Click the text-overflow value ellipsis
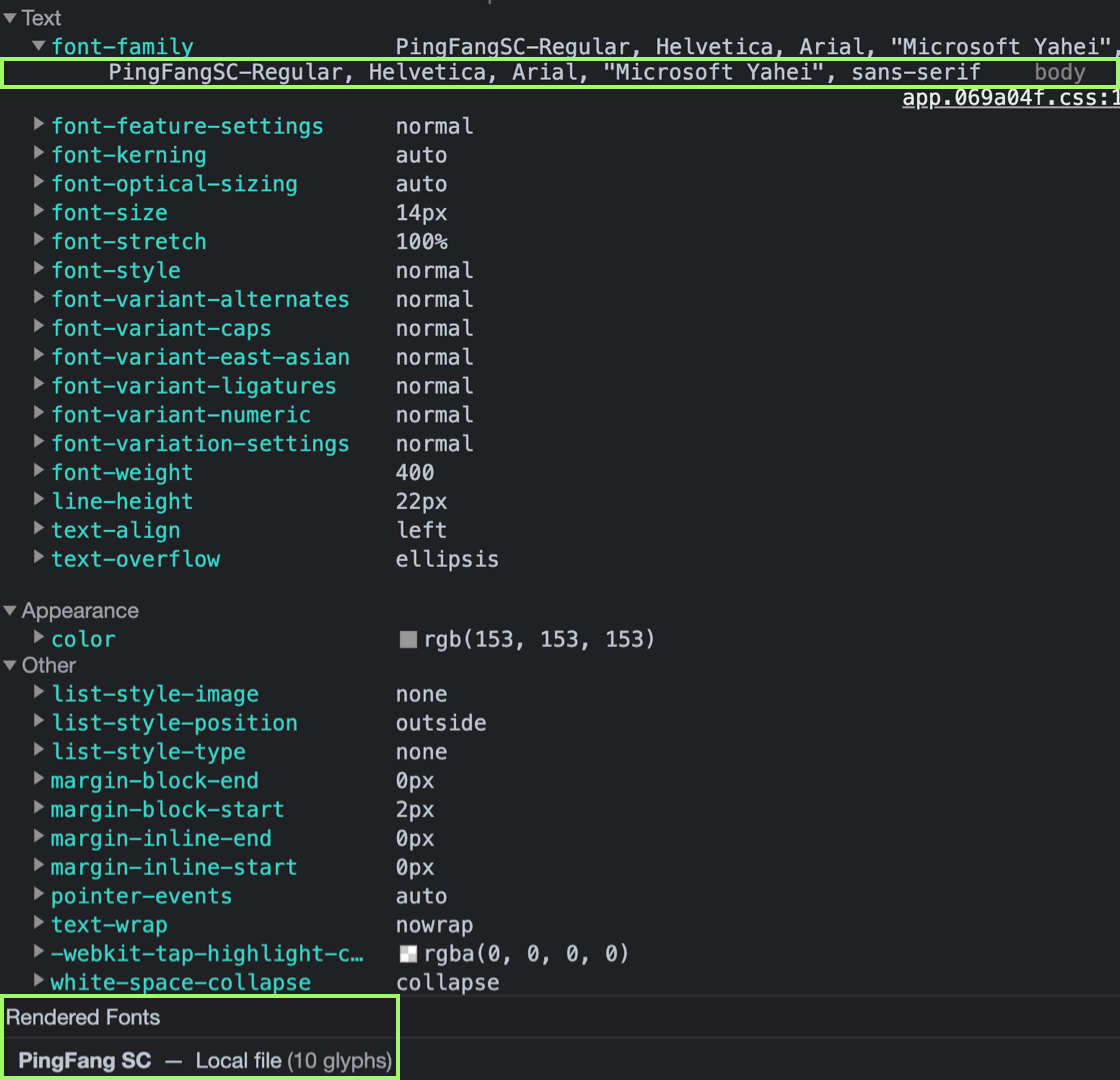 [447, 559]
